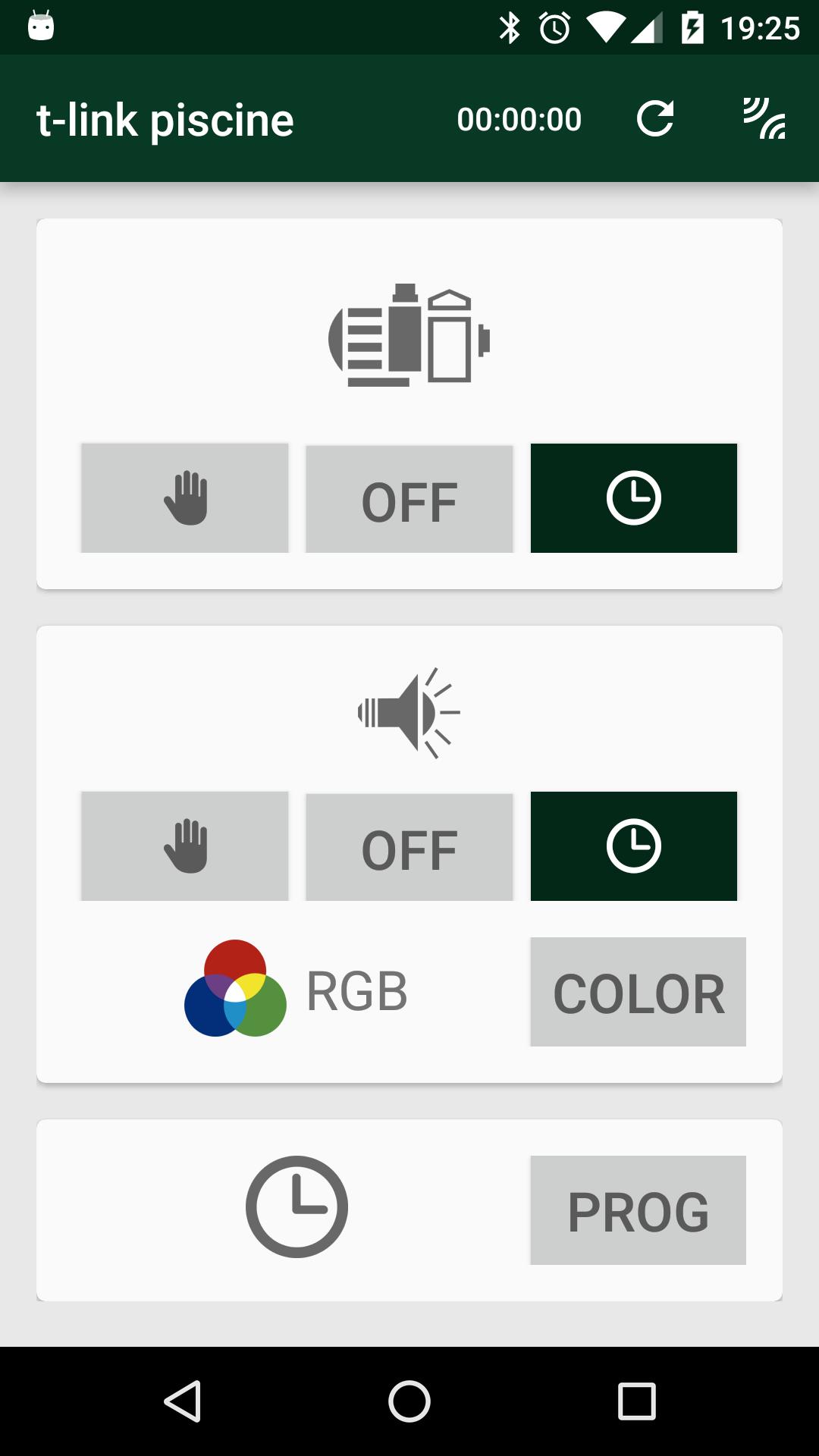Tap the large clock icon beside PROG
The image size is (819, 1456).
[297, 1207]
